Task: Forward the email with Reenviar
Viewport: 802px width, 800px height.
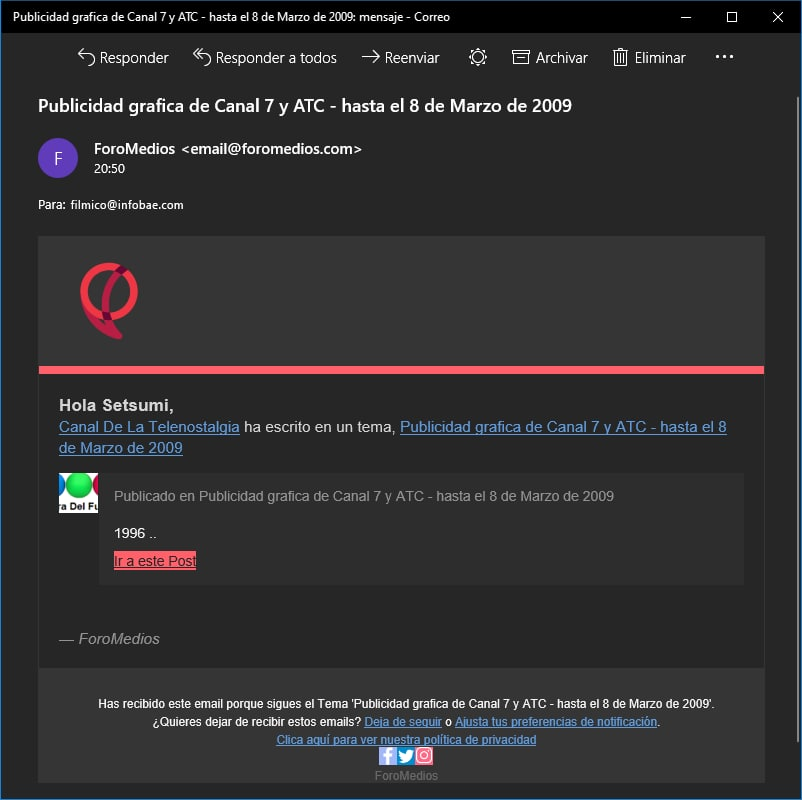Action: tap(400, 58)
